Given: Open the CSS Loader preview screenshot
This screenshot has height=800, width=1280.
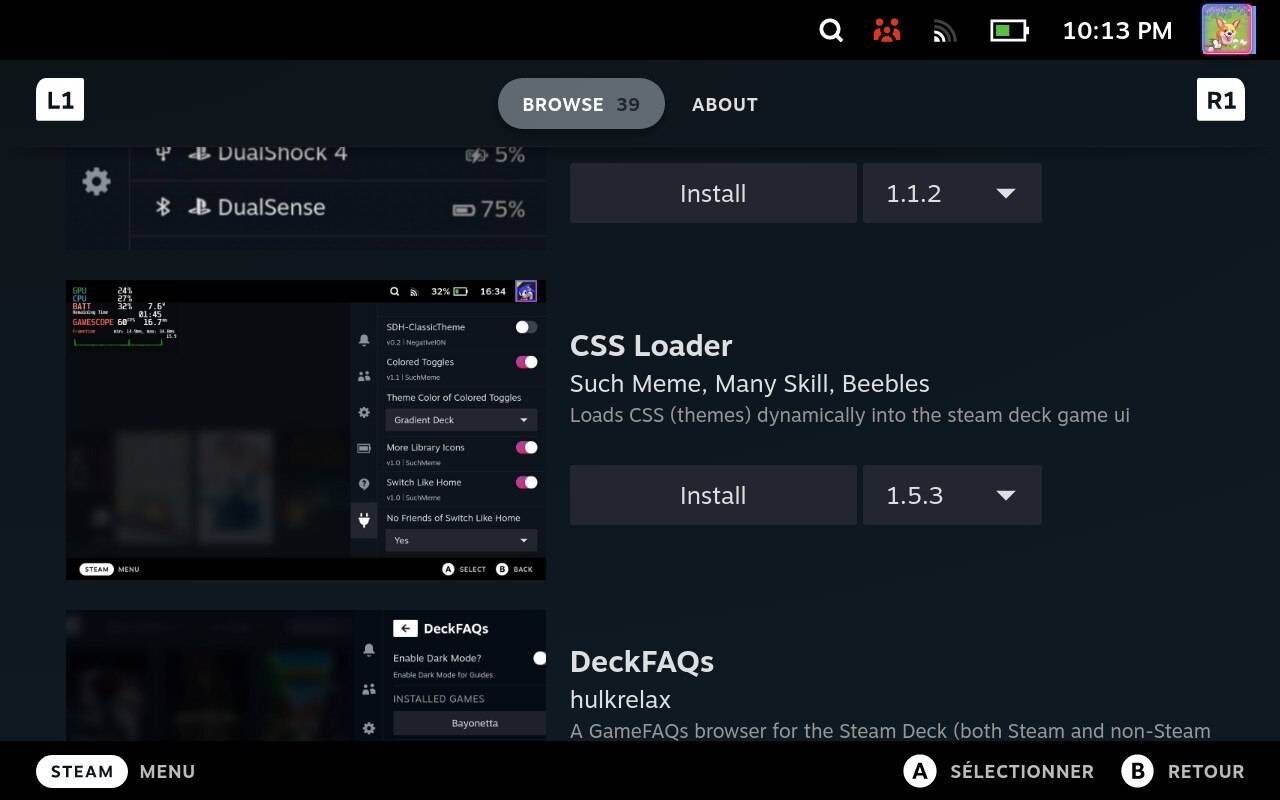Looking at the screenshot, I should [306, 430].
